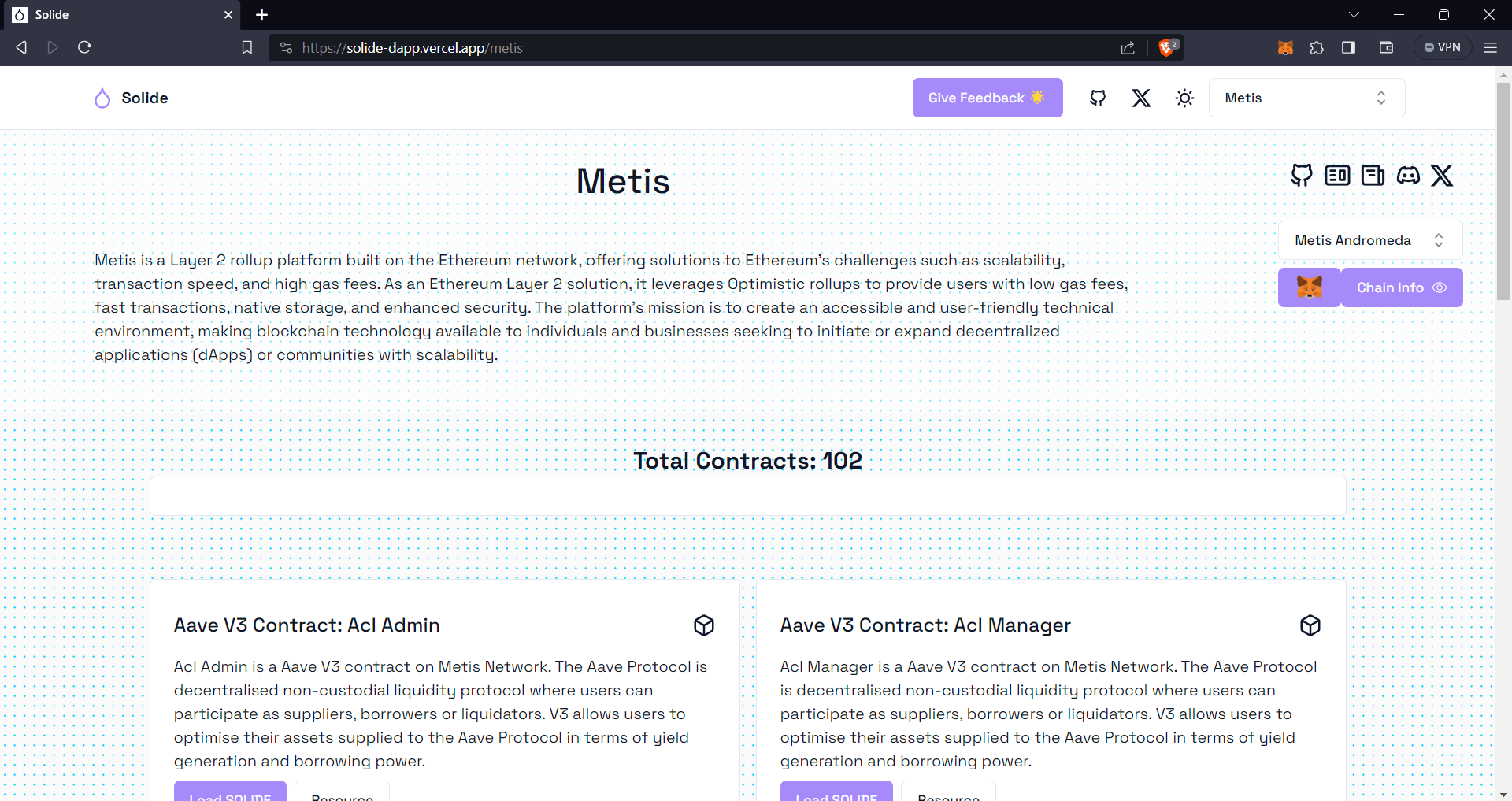The image size is (1512, 801).
Task: Select the Solide browser tab
Action: click(122, 15)
